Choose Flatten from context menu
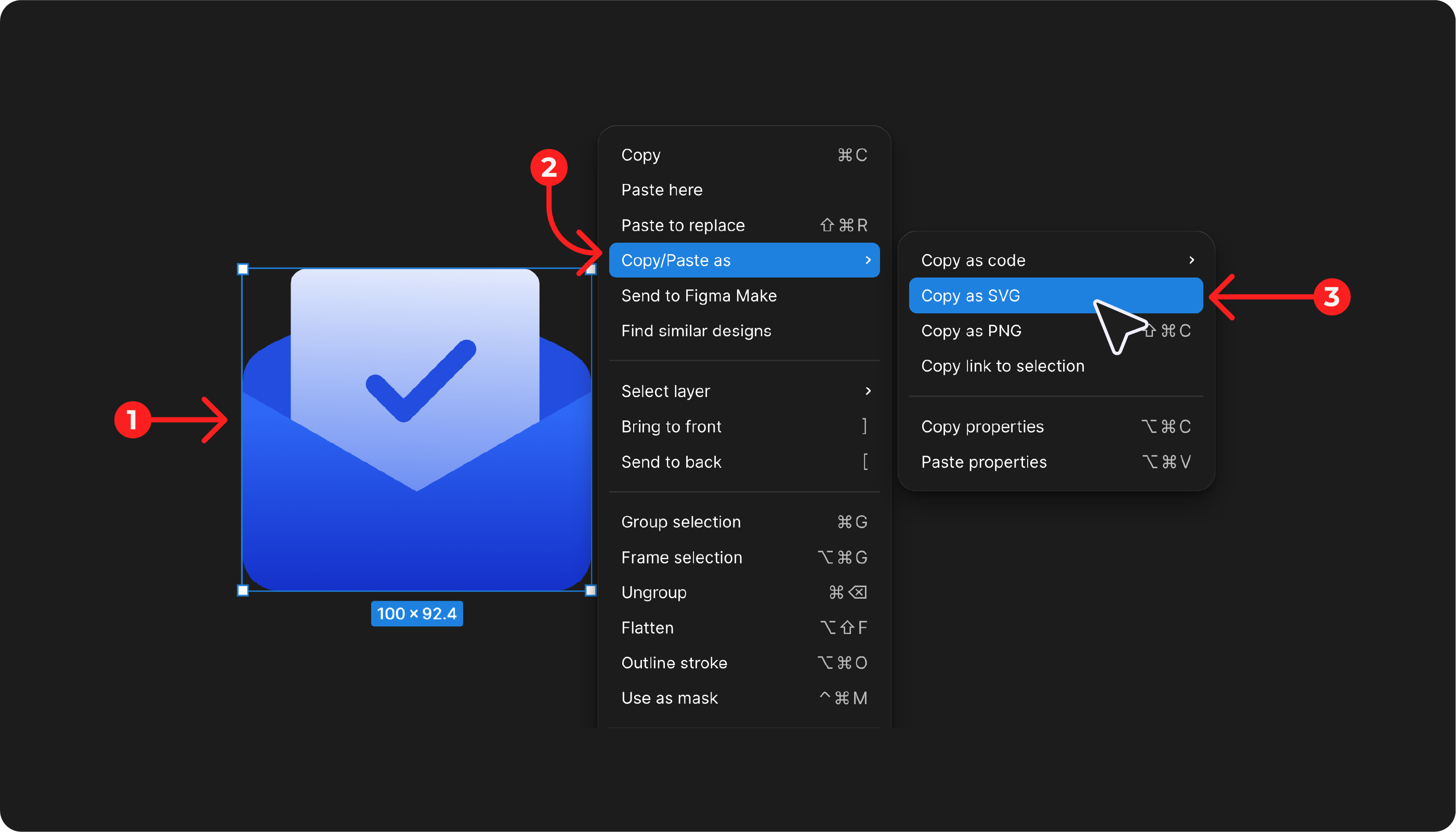 (x=647, y=627)
